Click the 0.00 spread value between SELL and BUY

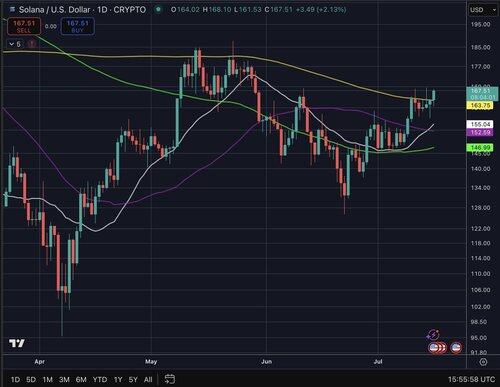pyautogui.click(x=51, y=26)
